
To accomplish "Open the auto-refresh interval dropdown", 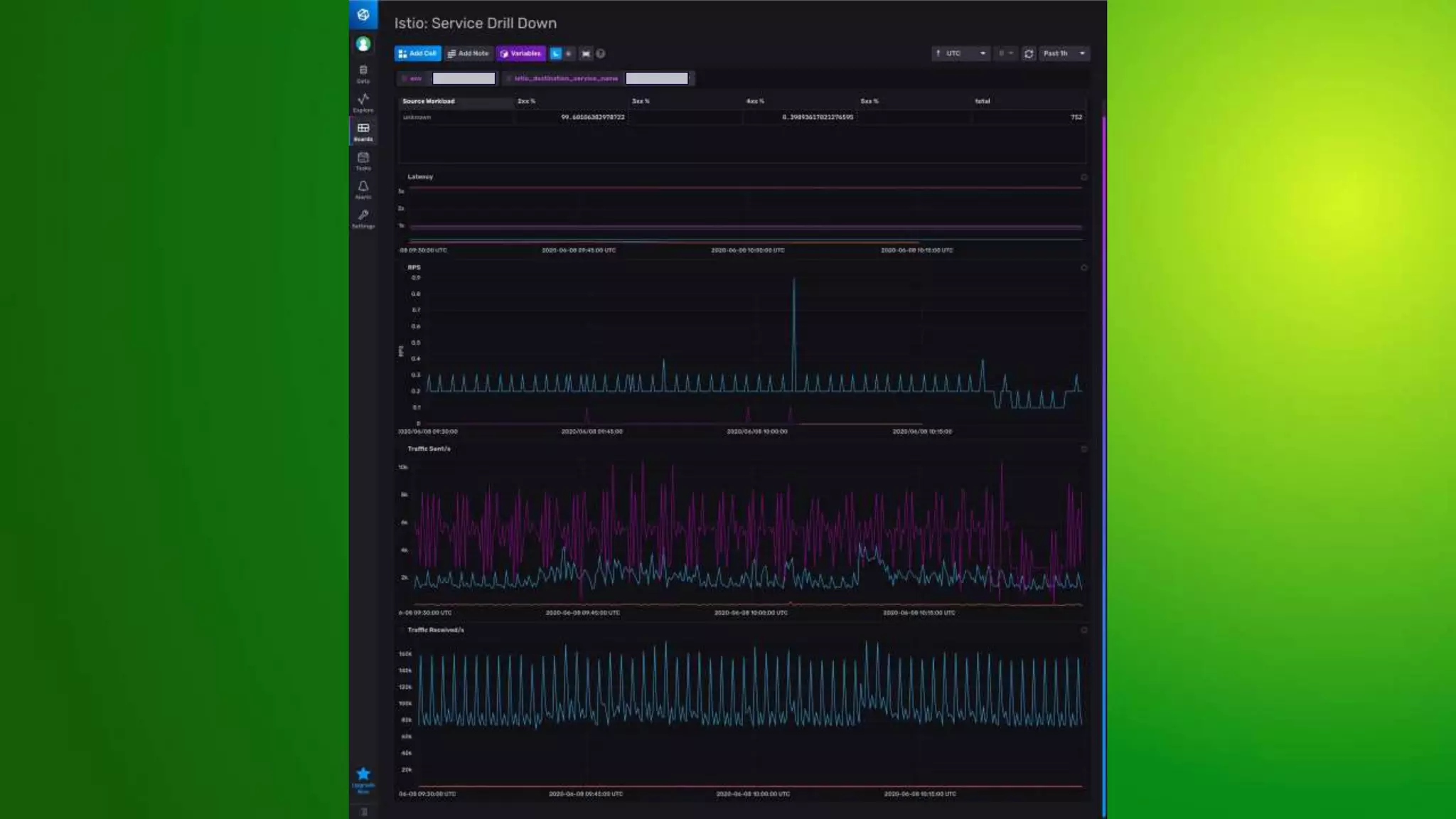I will coord(1005,53).
